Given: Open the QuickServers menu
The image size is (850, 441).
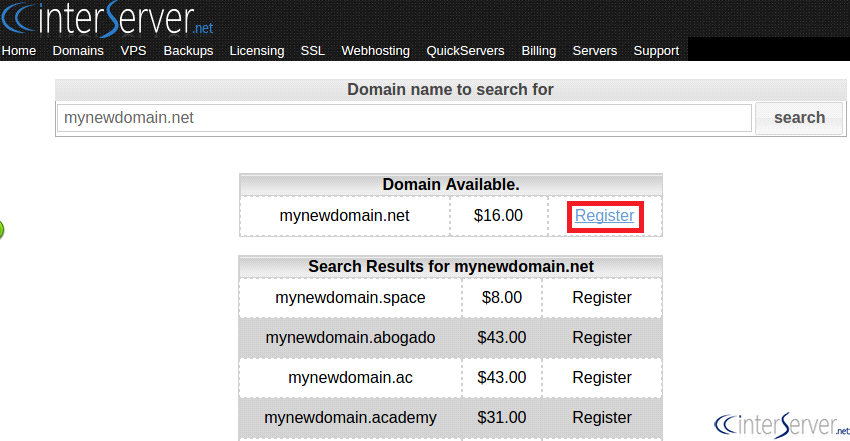Looking at the screenshot, I should (465, 50).
